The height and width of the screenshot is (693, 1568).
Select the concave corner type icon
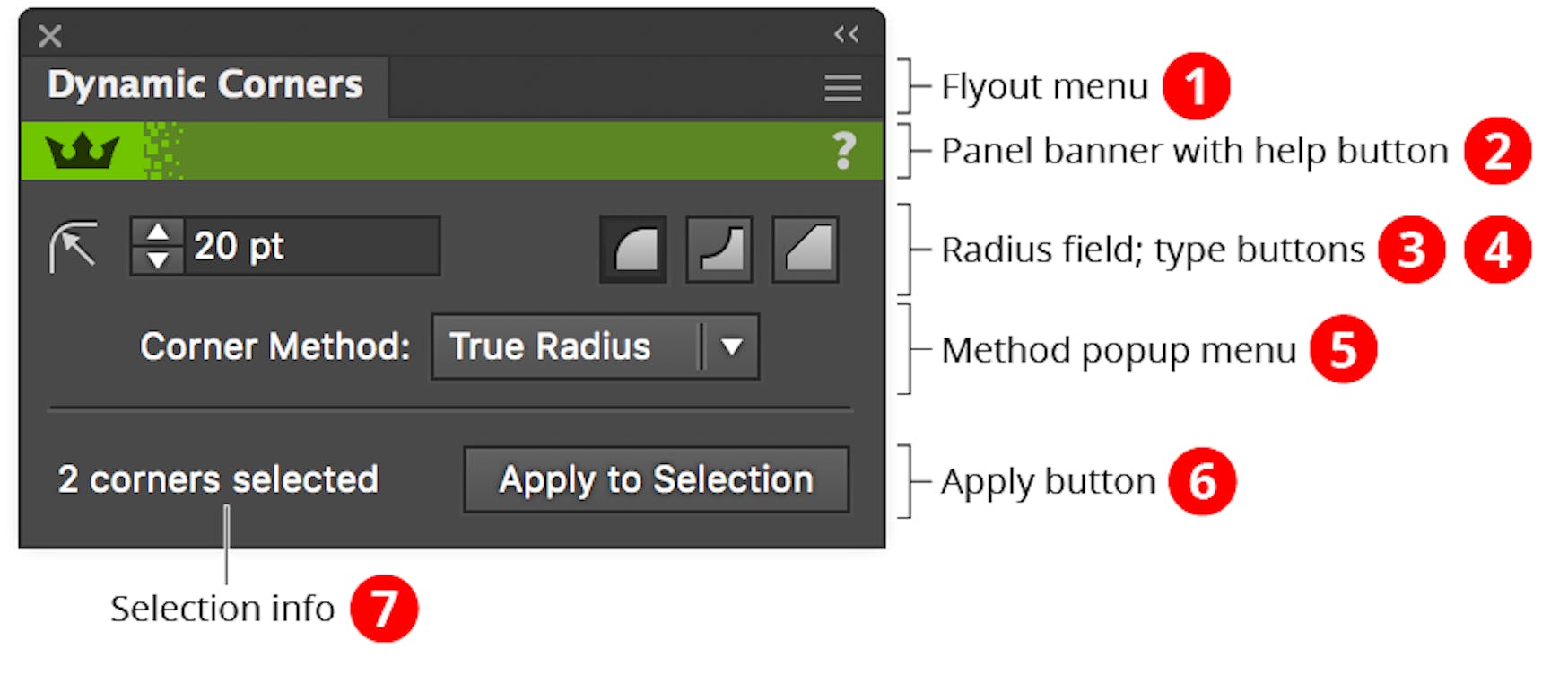click(x=718, y=250)
